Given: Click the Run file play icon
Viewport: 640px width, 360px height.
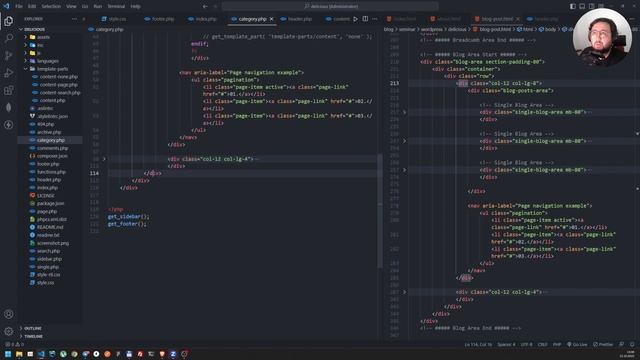Looking at the screenshot, I should pyautogui.click(x=356, y=19).
